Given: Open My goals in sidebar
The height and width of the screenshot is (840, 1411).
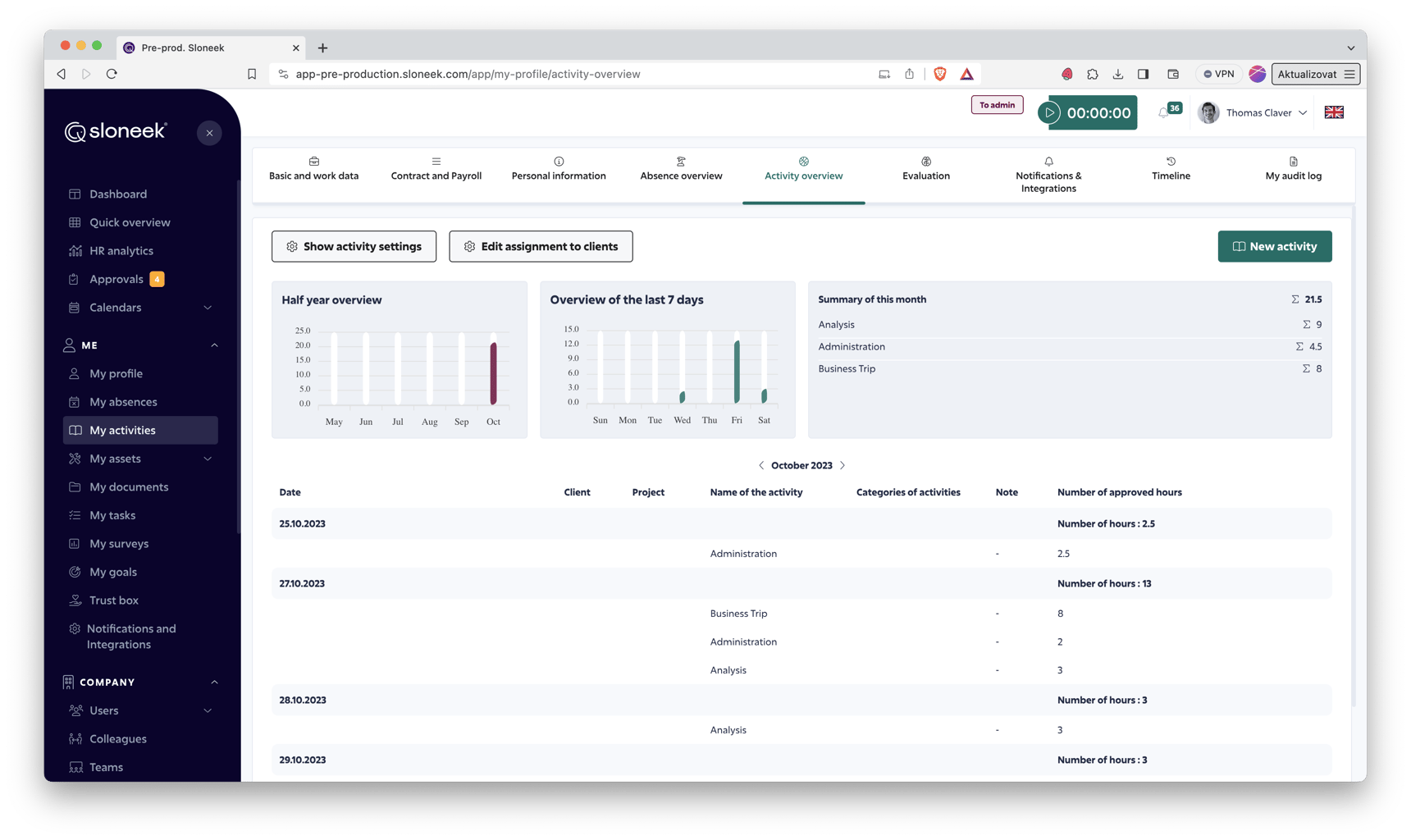Looking at the screenshot, I should tap(113, 572).
